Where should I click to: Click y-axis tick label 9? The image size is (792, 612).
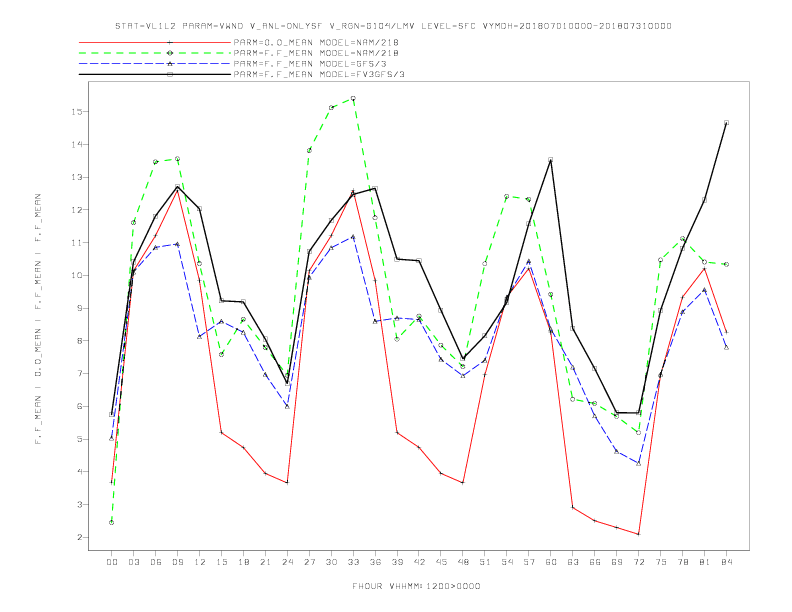(80, 308)
